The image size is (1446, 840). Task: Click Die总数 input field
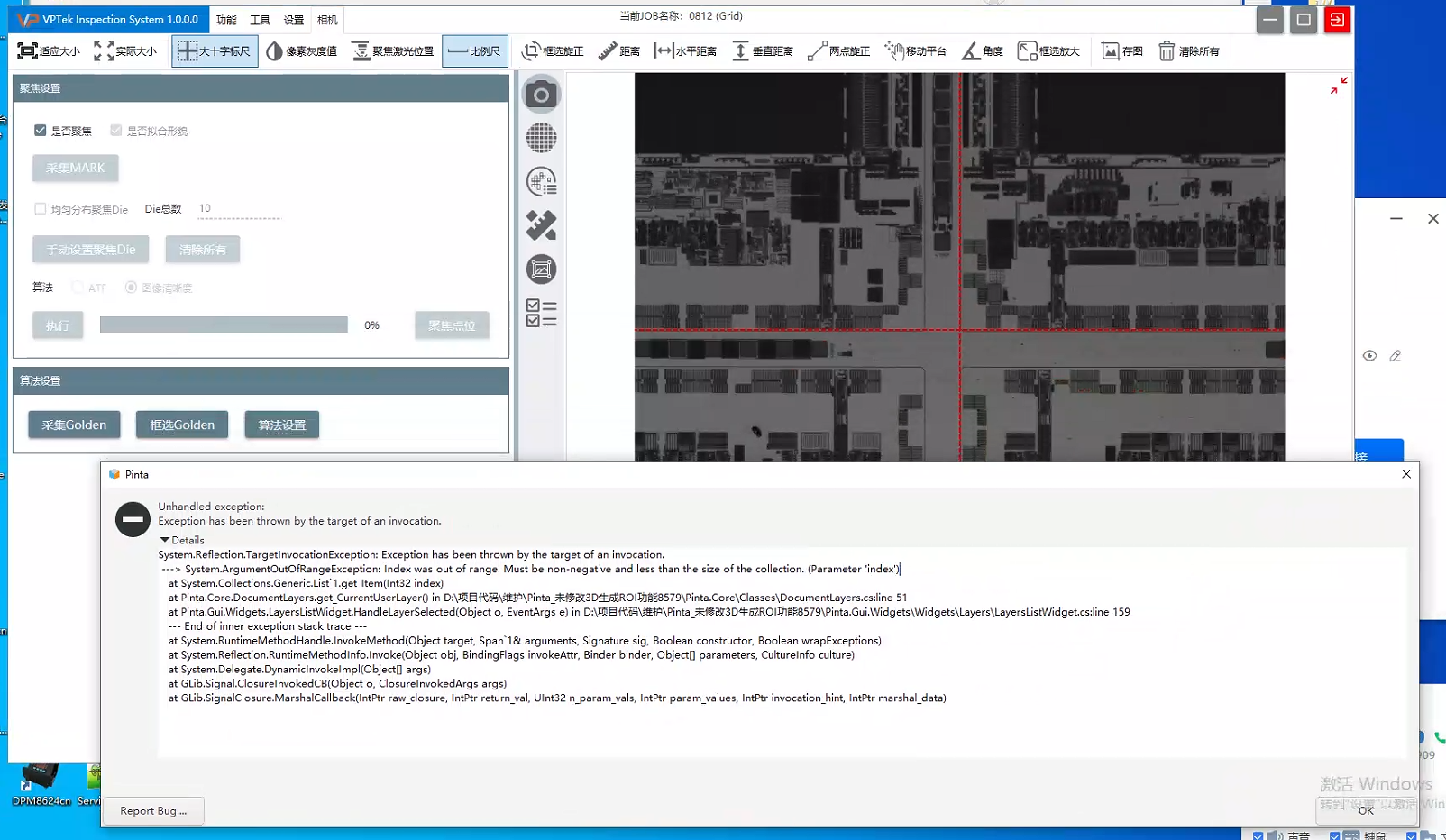click(x=239, y=209)
